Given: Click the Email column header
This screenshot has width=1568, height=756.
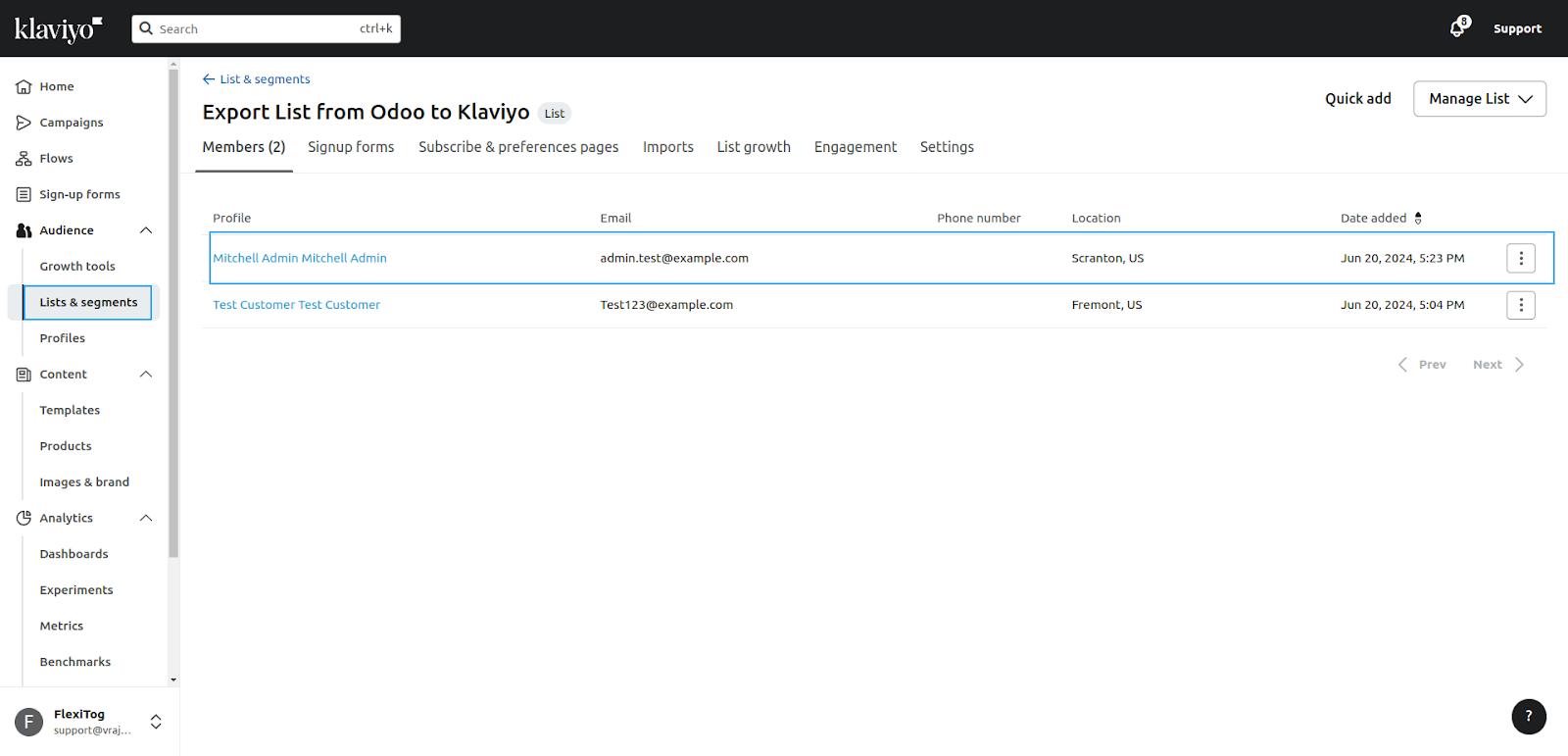Looking at the screenshot, I should (615, 218).
